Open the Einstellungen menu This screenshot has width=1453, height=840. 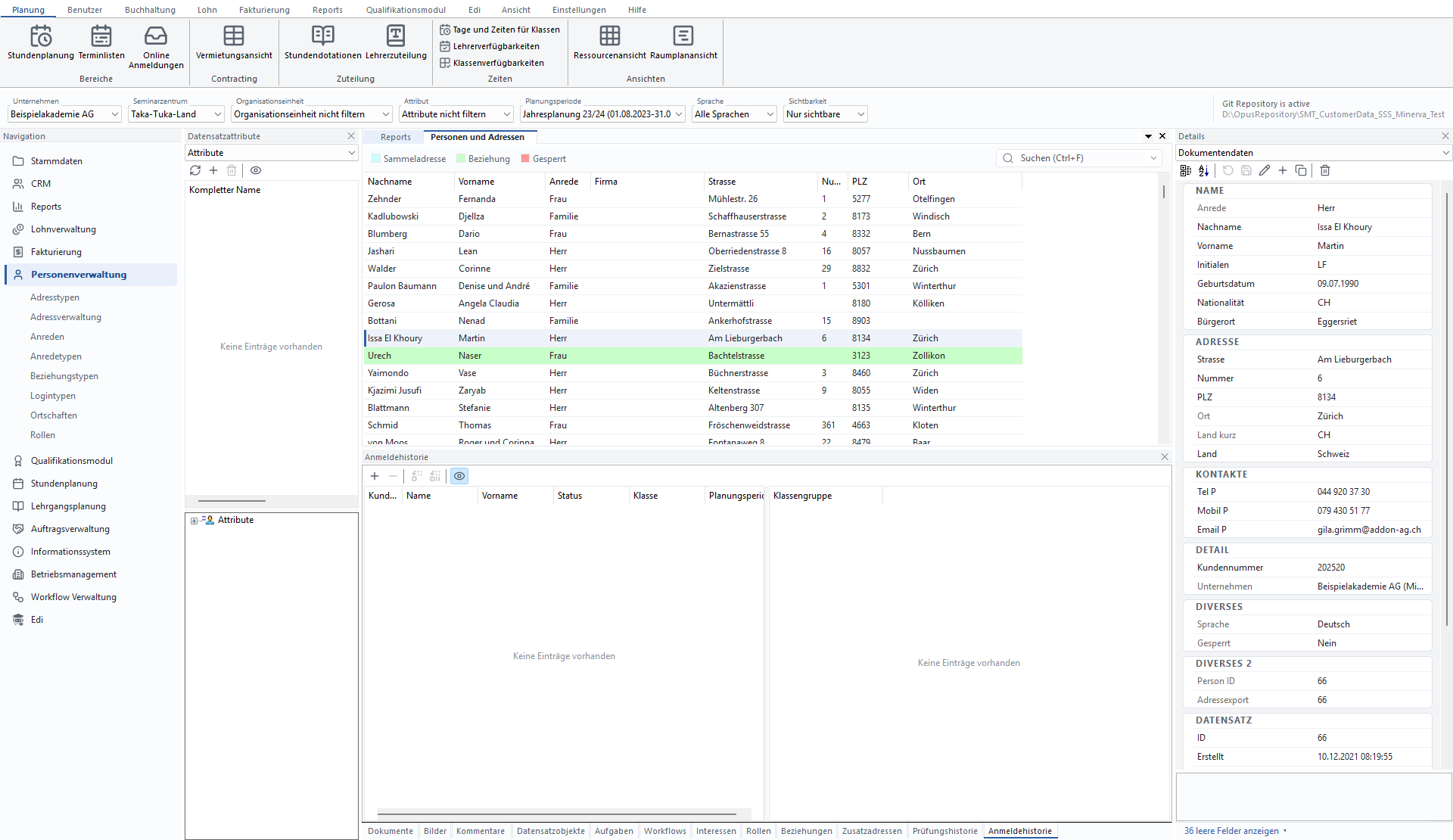(x=579, y=10)
